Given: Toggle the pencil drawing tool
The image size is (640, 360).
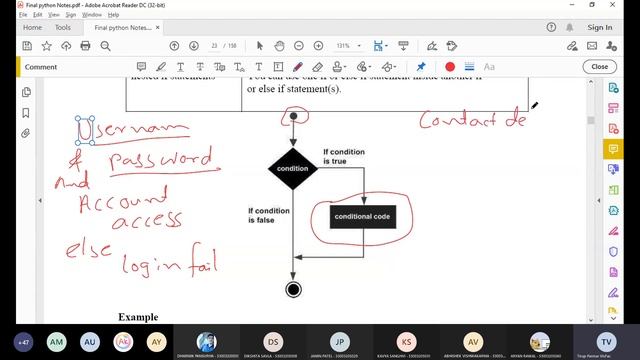Looking at the screenshot, I should [x=298, y=67].
